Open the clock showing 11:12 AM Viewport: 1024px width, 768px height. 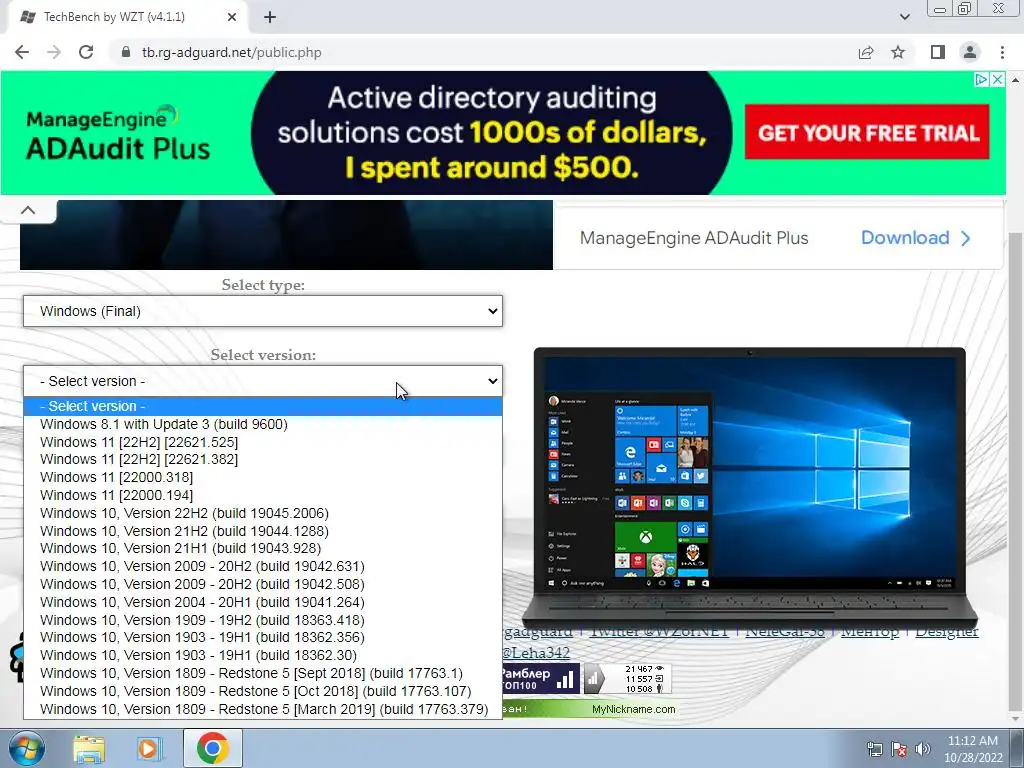pyautogui.click(x=972, y=749)
